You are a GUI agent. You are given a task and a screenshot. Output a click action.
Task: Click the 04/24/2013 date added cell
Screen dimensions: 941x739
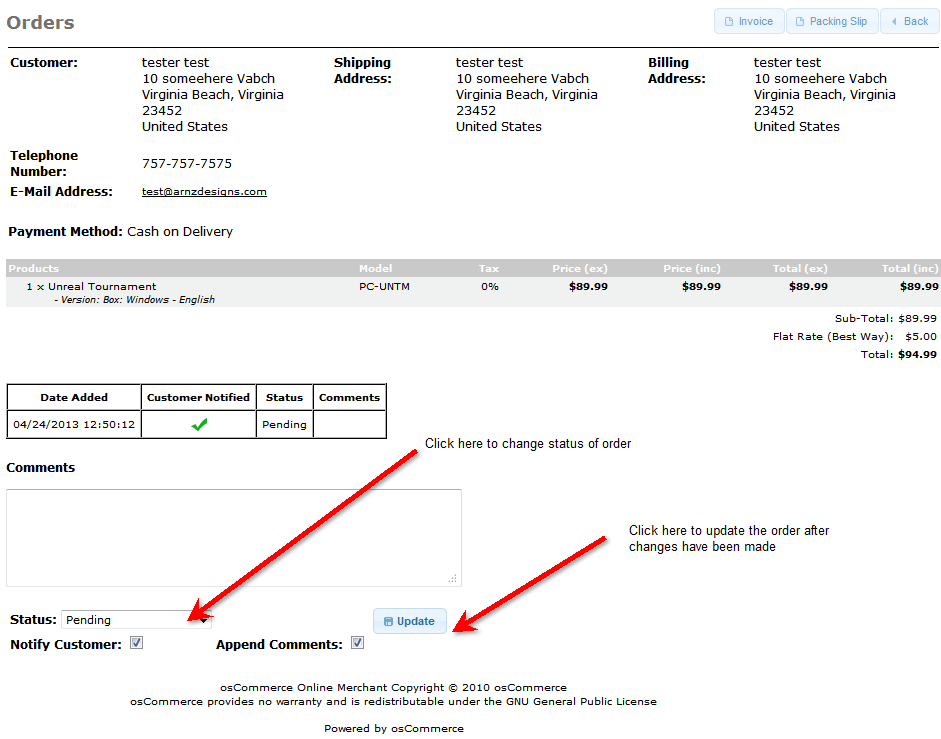coord(74,424)
